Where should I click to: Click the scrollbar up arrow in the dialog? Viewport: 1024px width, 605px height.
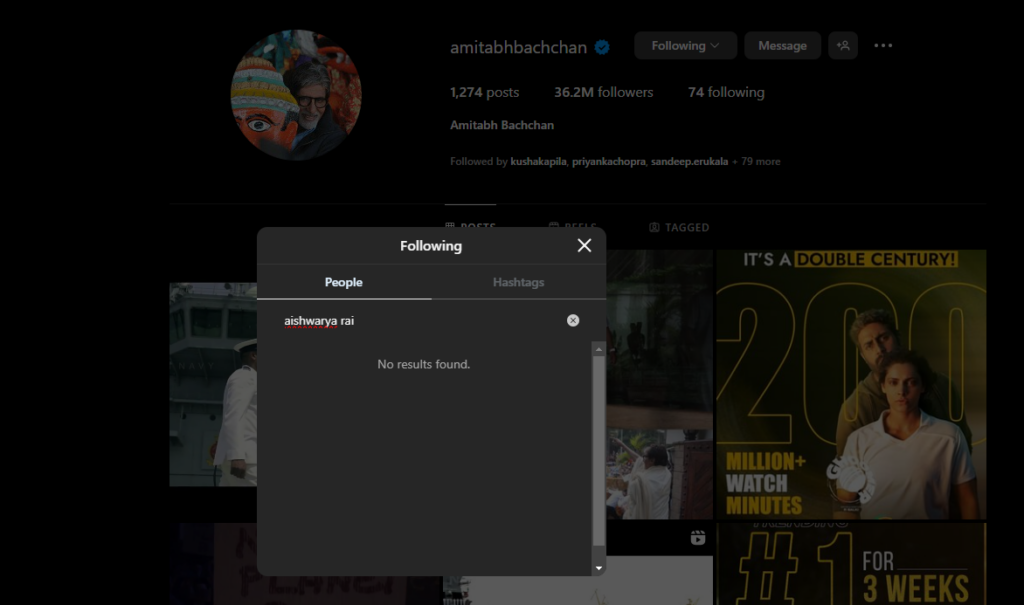(599, 349)
